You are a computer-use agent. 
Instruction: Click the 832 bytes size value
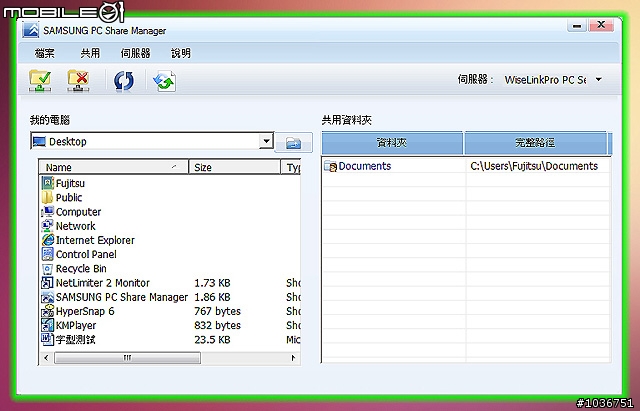pos(218,325)
